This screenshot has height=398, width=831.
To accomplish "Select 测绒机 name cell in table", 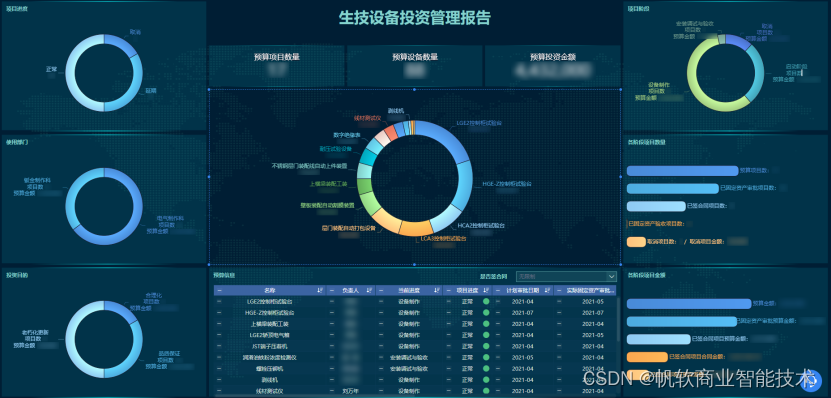I will tap(270, 380).
